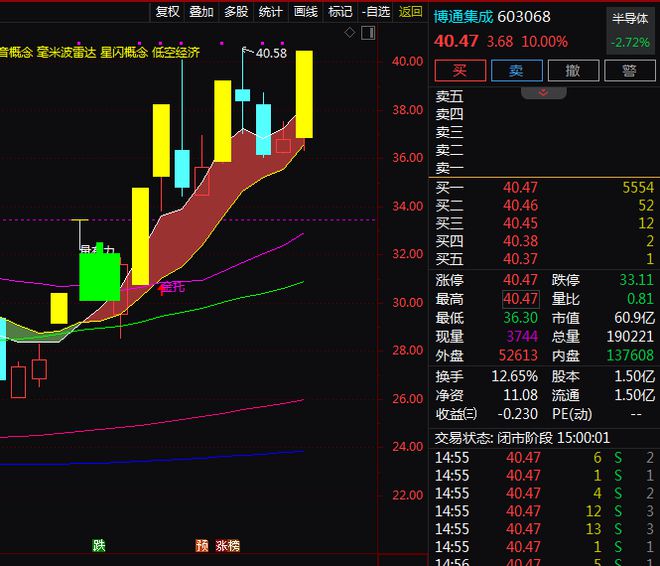Open the 统计 statistics tool
Image resolution: width=660 pixels, height=566 pixels.
coord(271,12)
